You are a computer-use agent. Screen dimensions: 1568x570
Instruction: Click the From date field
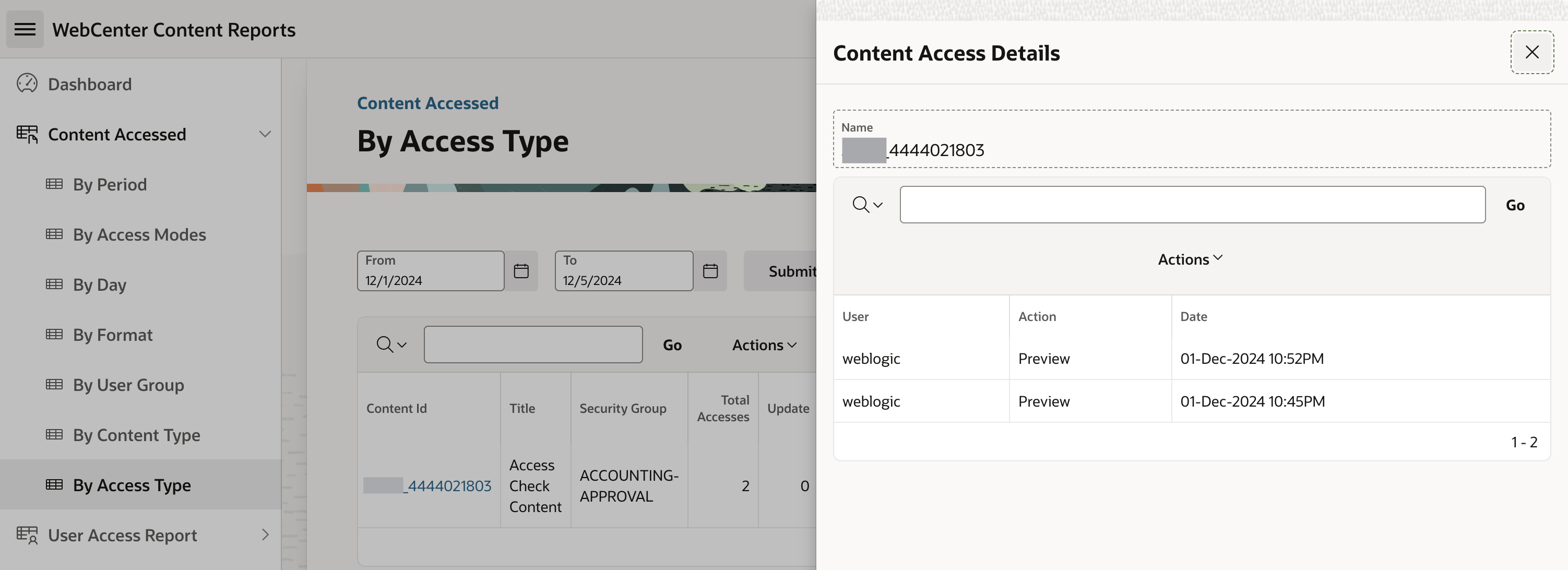[430, 271]
